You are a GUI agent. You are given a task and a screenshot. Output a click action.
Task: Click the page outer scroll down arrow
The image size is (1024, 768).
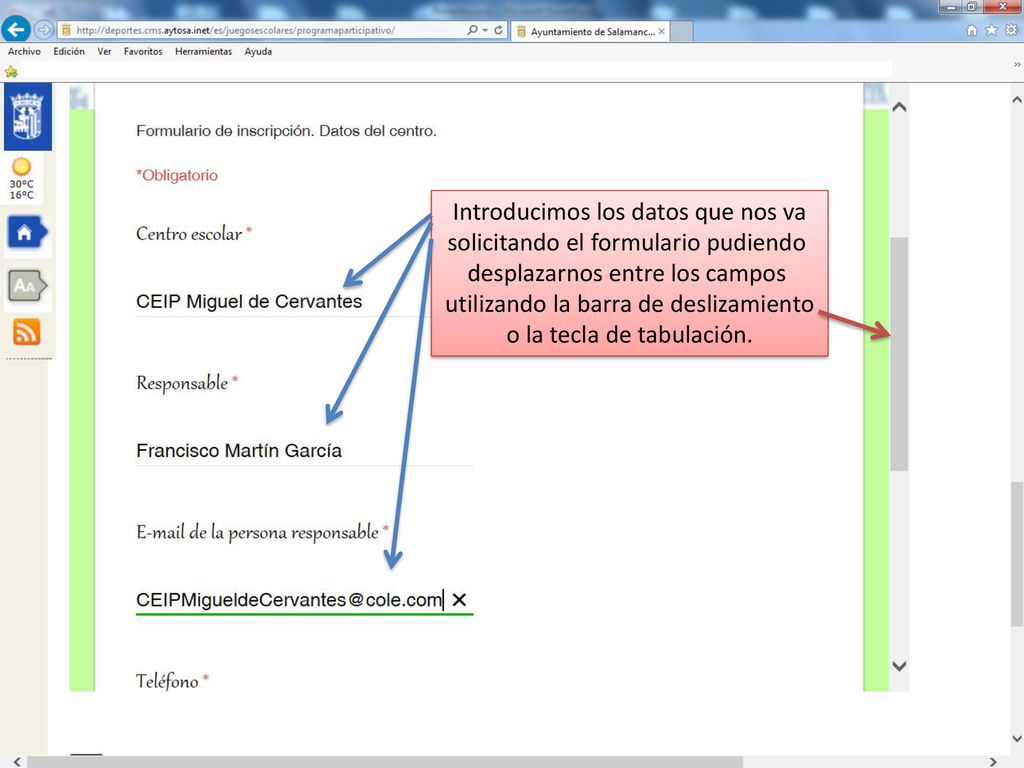(1017, 739)
